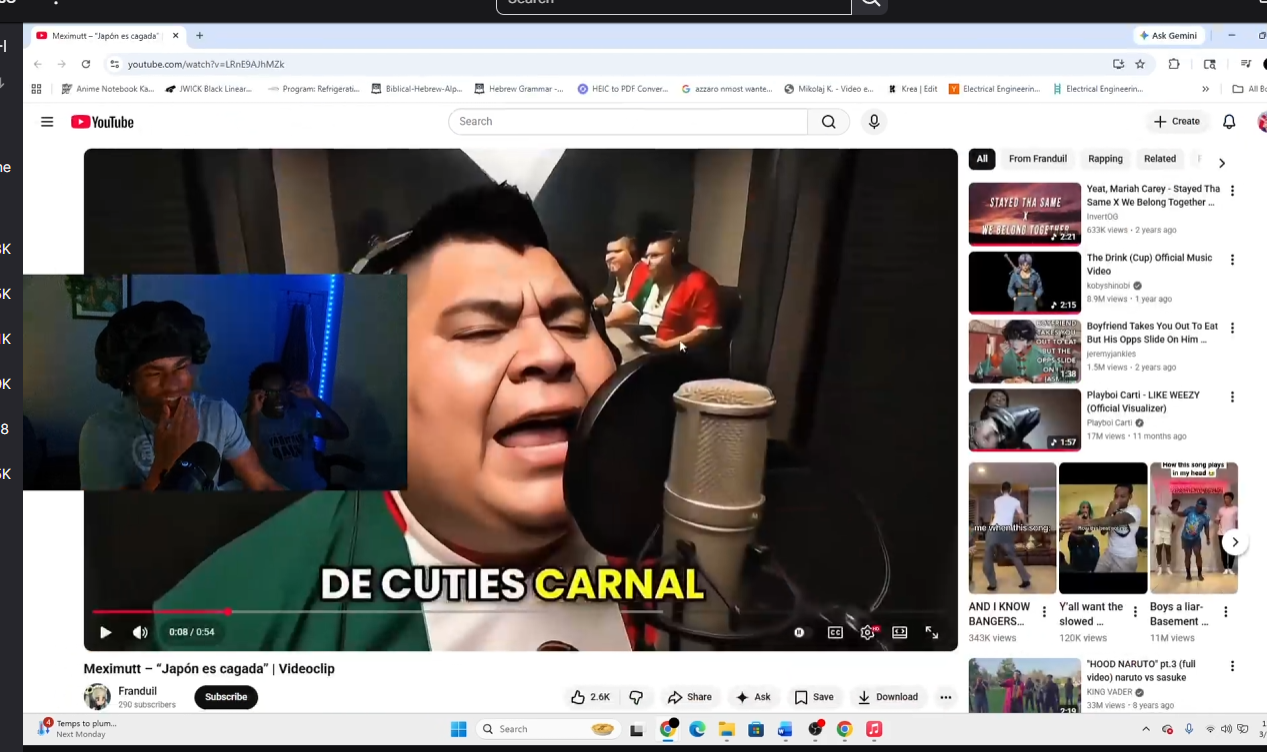1267x752 pixels.
Task: Open more actions menu beside Download
Action: point(945,697)
